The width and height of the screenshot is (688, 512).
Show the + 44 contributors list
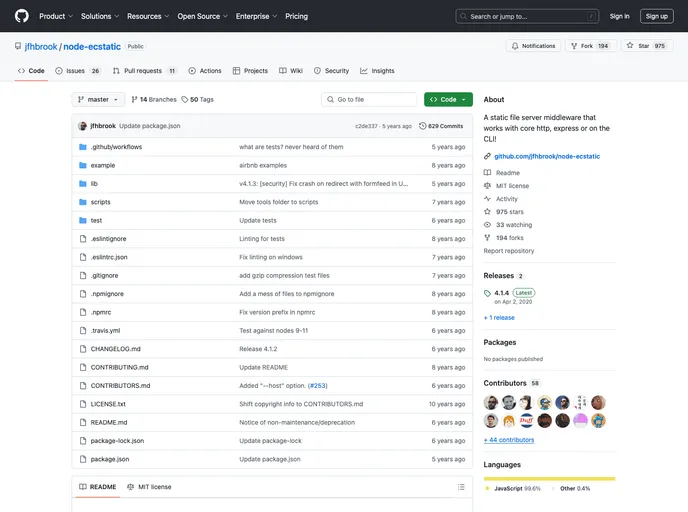(509, 440)
